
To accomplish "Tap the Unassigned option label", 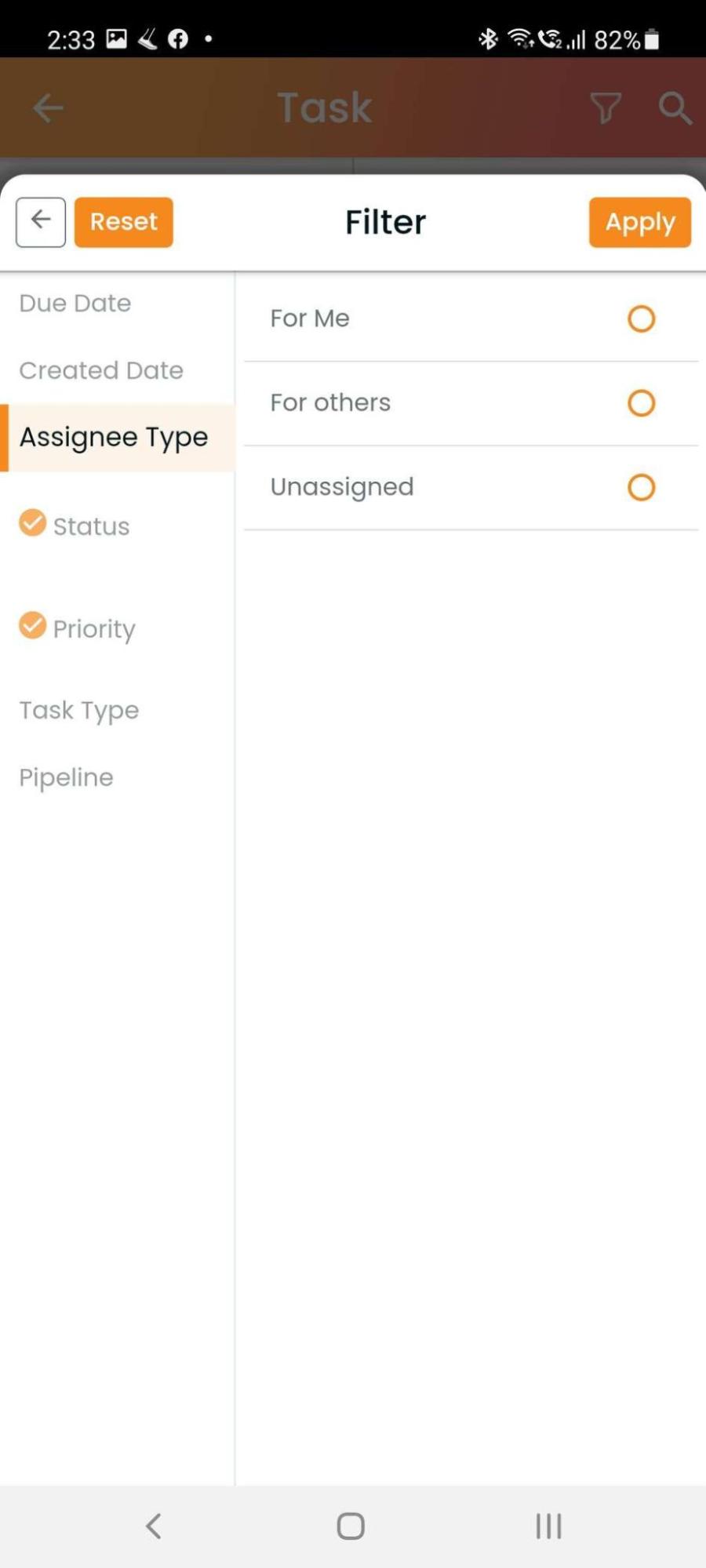I will click(342, 487).
